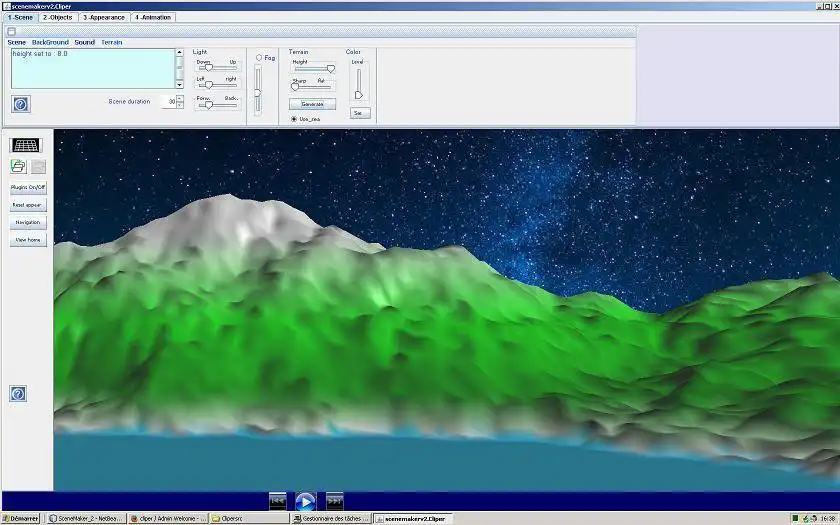Click the Set button under Color

tap(360, 113)
